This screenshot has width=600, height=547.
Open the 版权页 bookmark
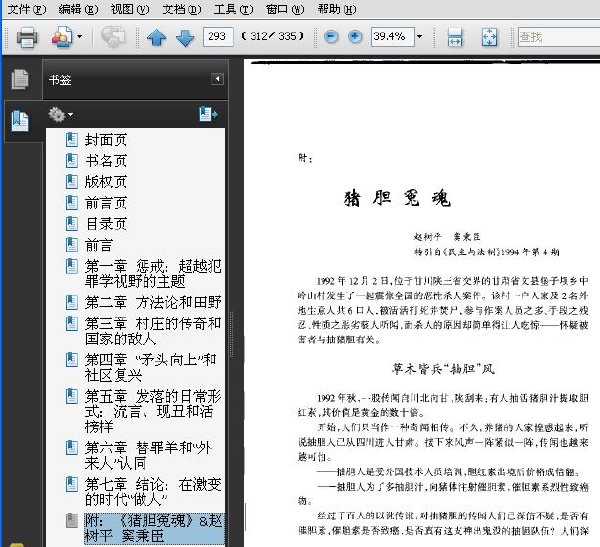106,182
